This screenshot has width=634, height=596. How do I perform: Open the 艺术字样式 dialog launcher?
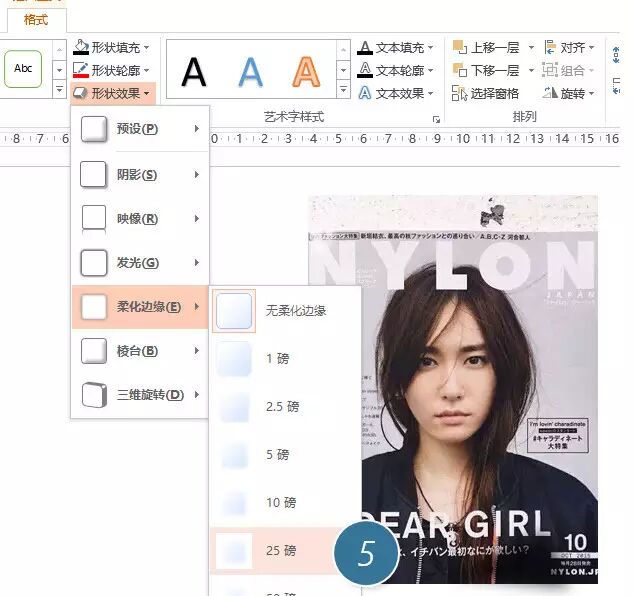436,119
